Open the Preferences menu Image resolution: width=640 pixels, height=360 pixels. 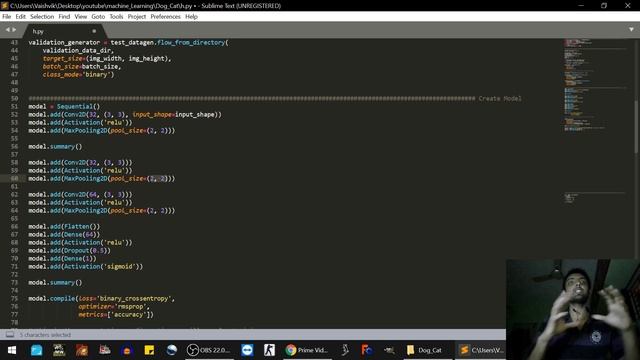pos(165,17)
